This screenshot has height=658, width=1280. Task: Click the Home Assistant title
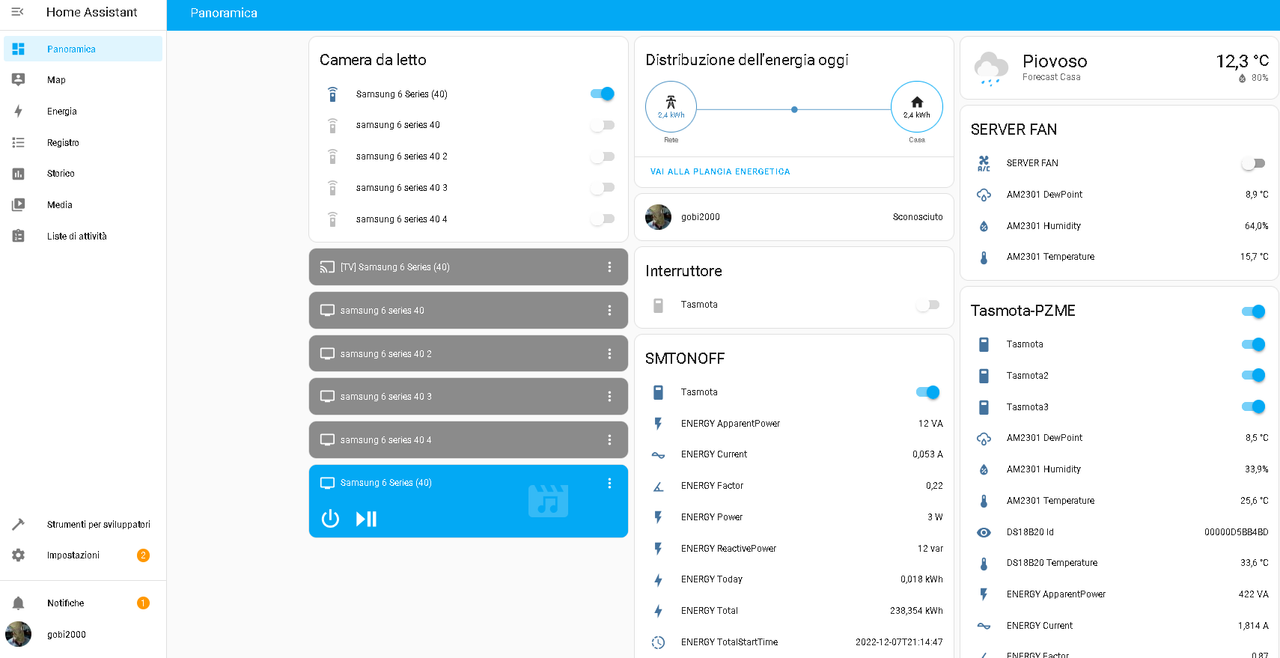pyautogui.click(x=92, y=12)
